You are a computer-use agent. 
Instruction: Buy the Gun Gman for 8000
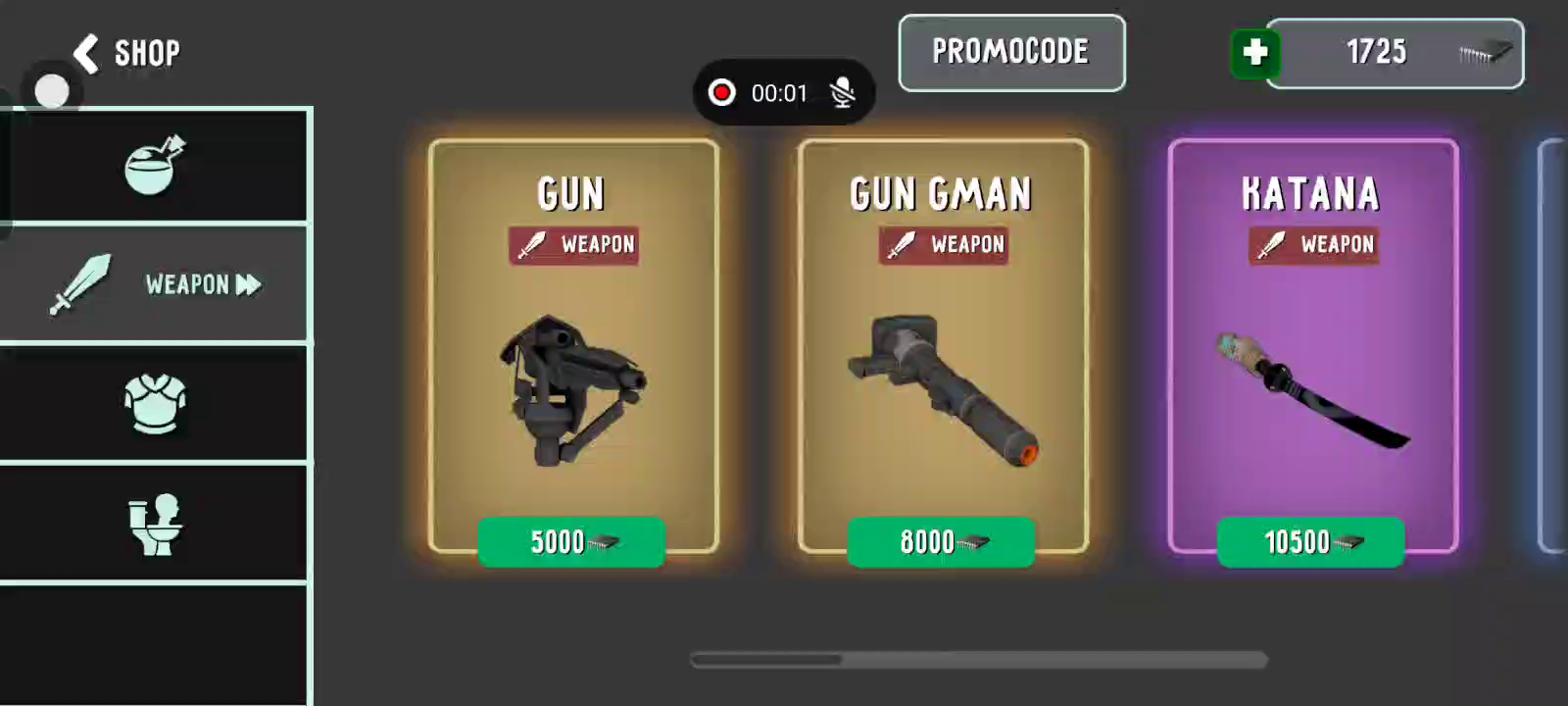[941, 541]
